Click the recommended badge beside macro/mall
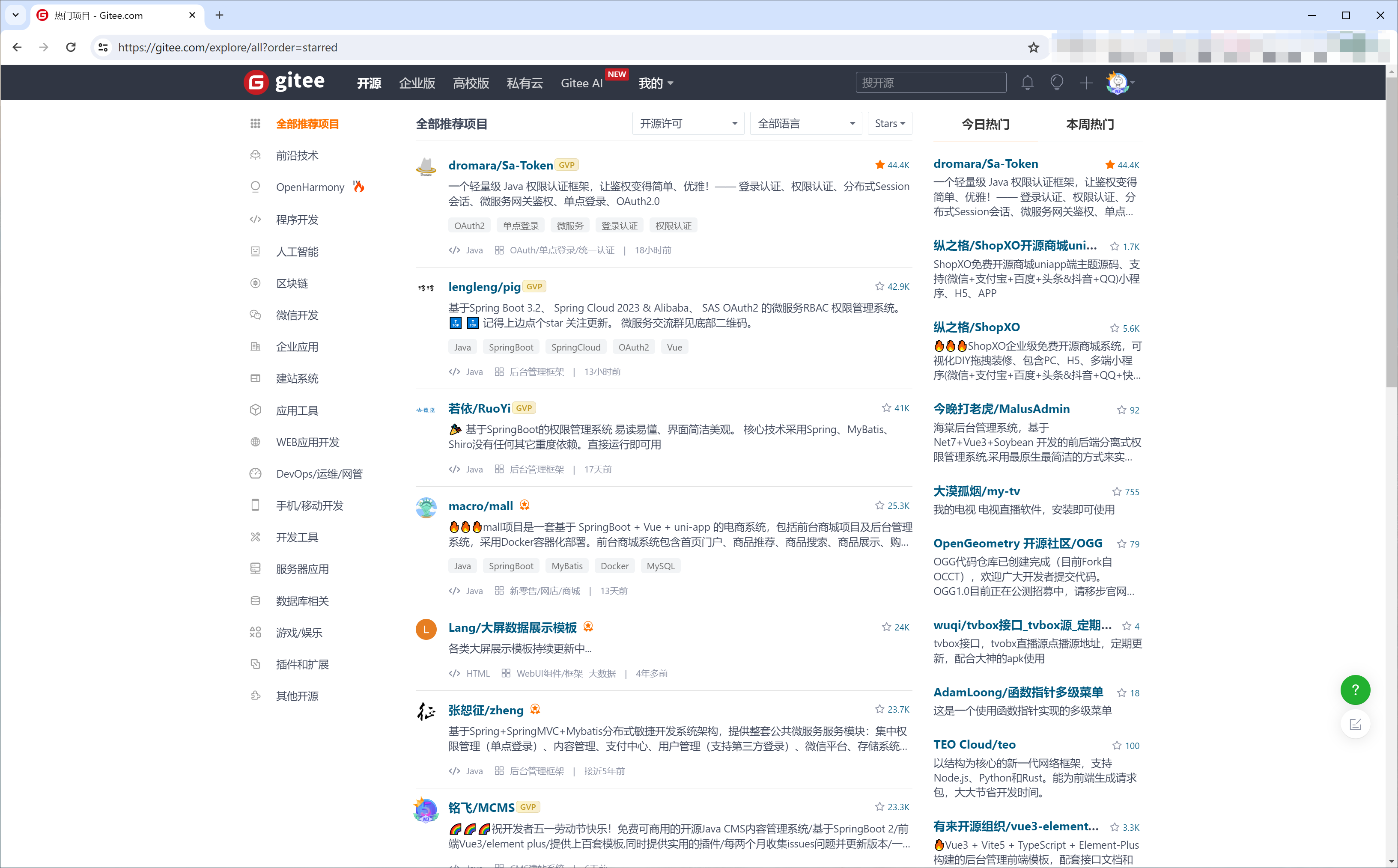 (524, 505)
